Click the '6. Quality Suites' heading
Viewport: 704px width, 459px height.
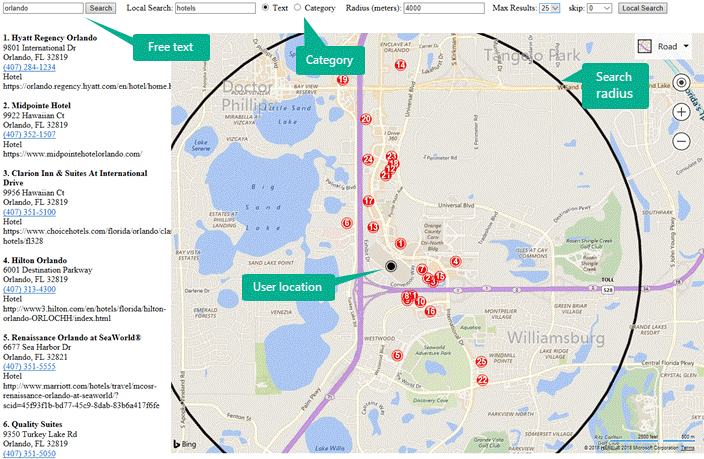coord(32,424)
